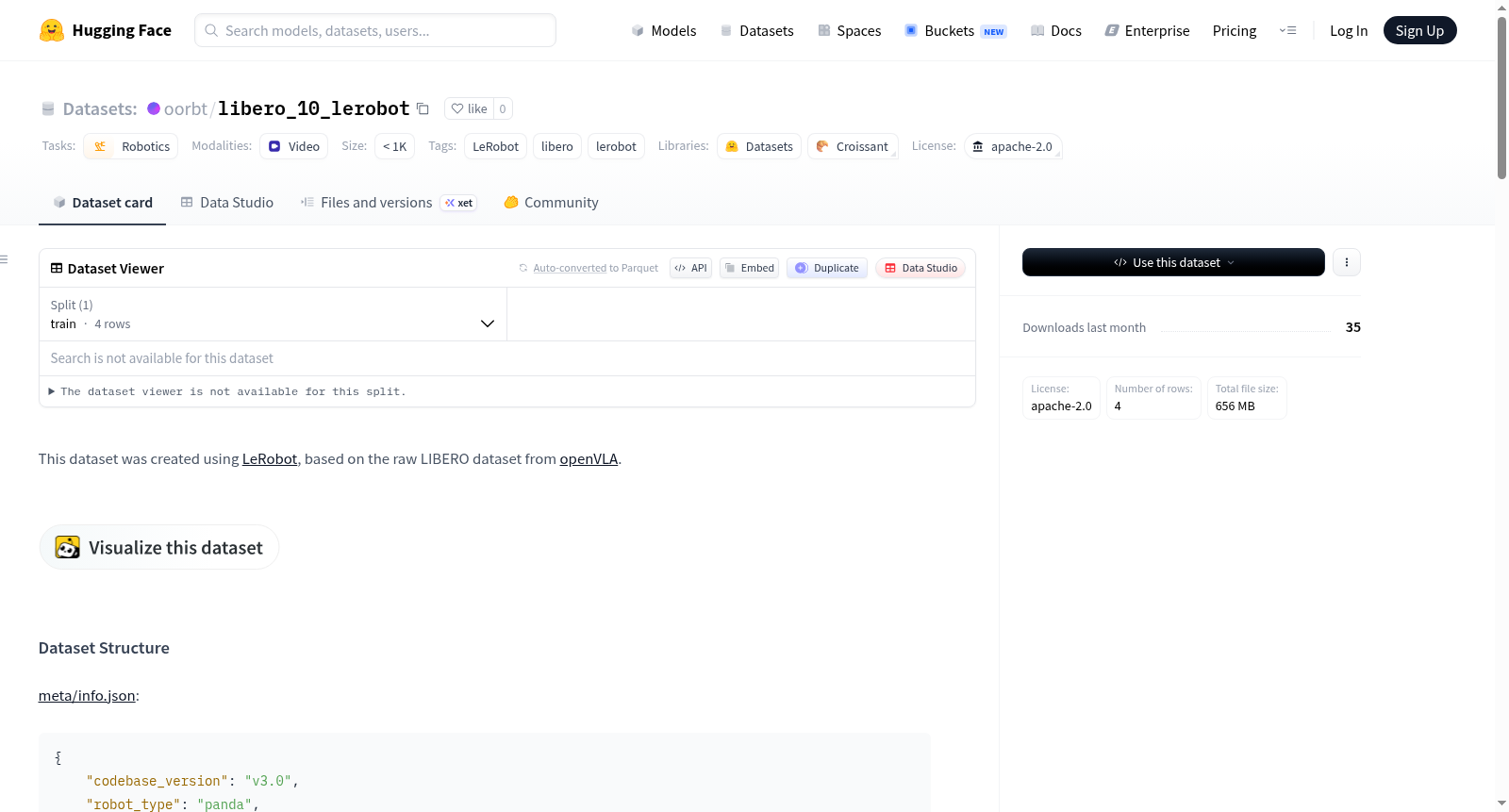Screen dimensions: 1509x812
Task: Click the Duplicate button
Action: pos(827,268)
